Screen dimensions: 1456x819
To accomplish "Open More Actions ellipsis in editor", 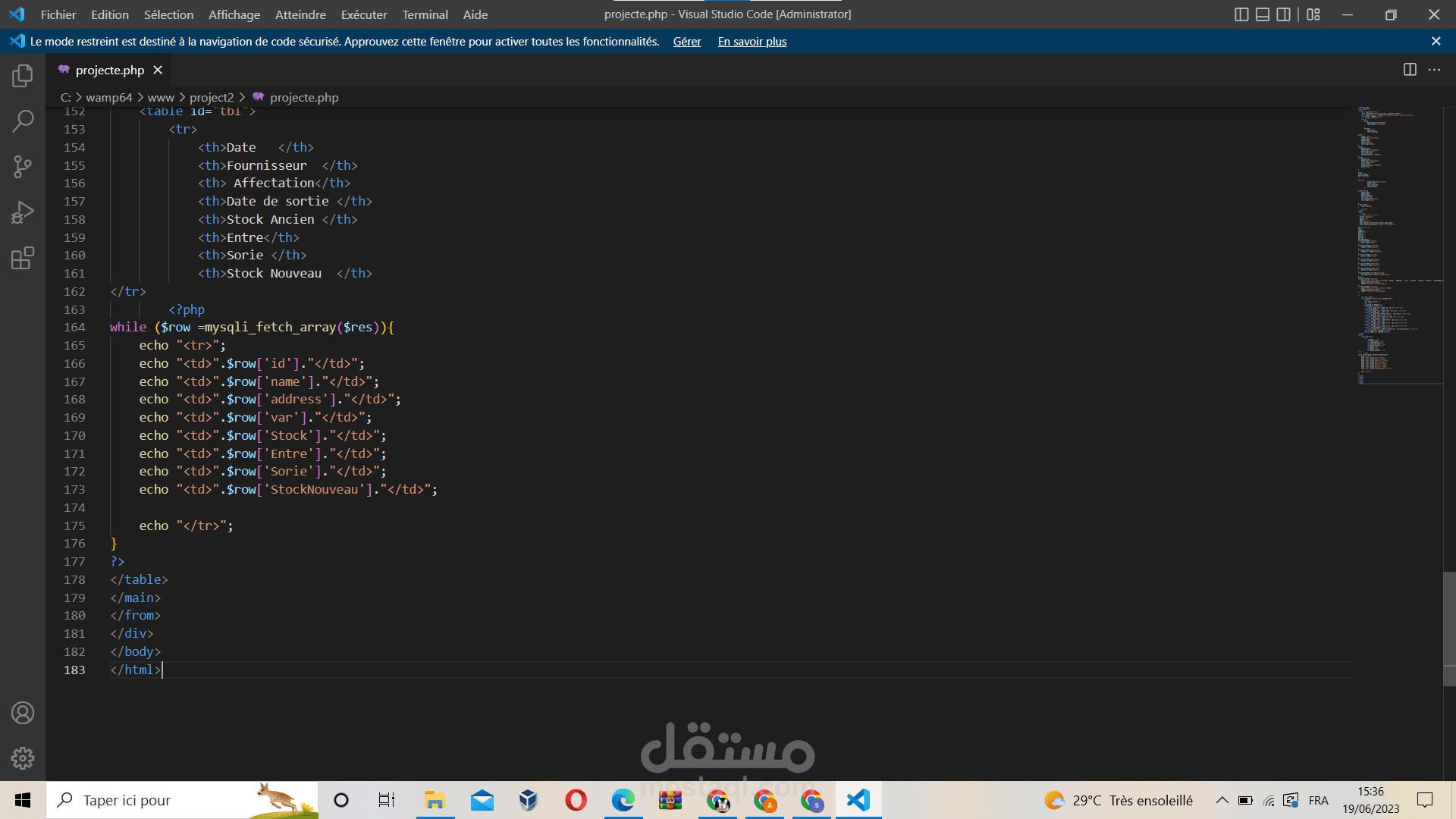I will [1434, 70].
